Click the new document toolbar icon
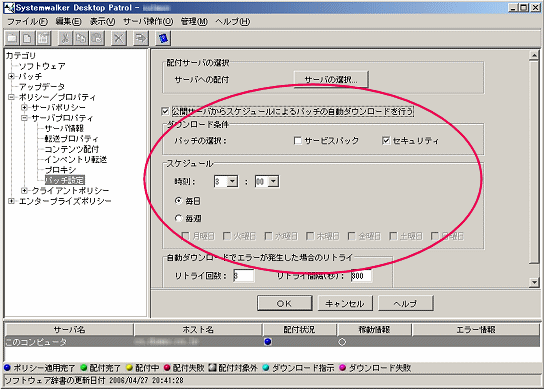 click(x=27, y=38)
